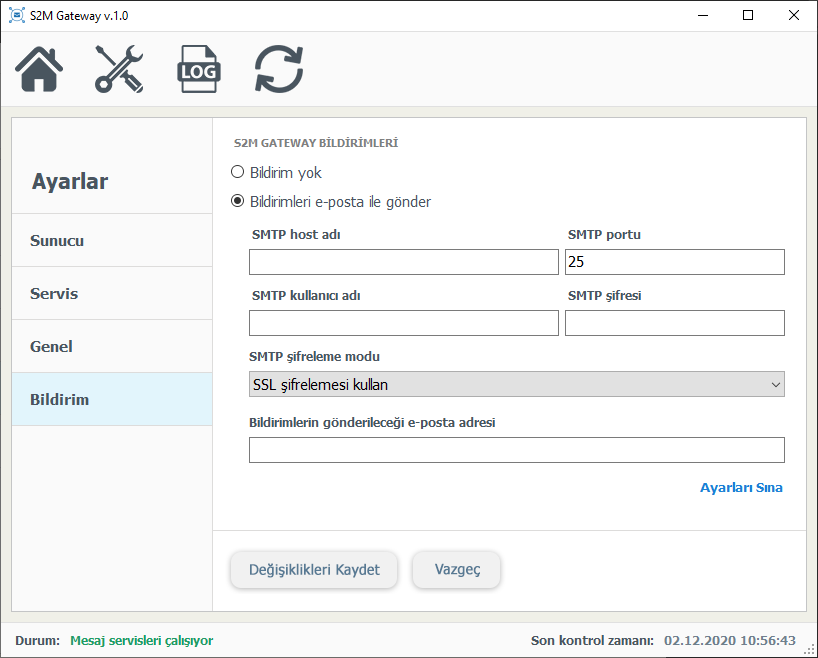Open settings via wrench and screwdriver icon

coord(119,70)
